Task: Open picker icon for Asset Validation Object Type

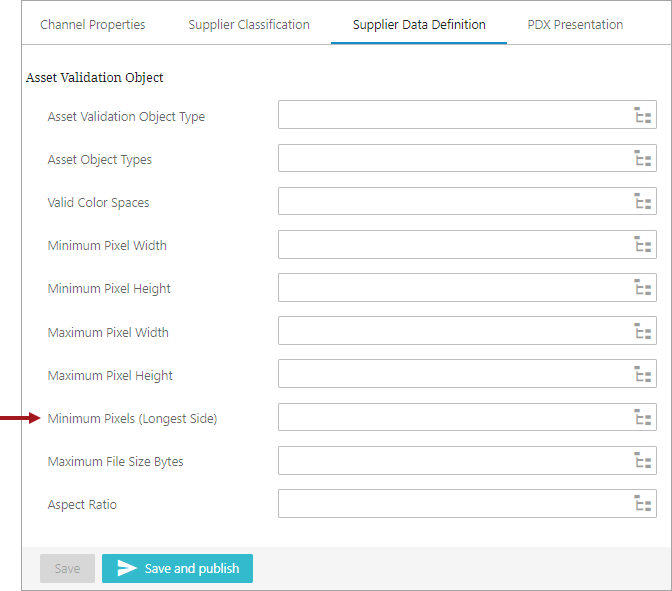Action: coord(643,115)
